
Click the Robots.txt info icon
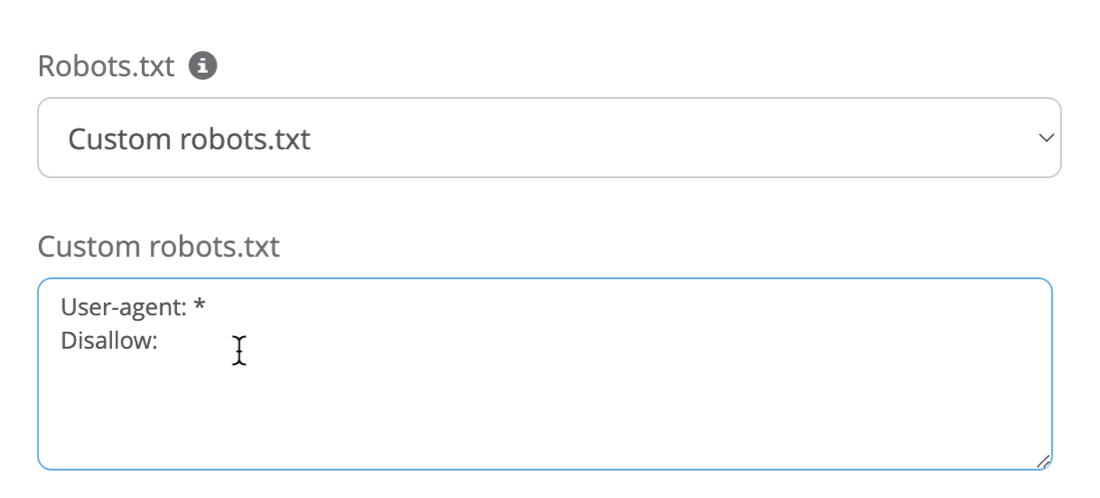203,67
